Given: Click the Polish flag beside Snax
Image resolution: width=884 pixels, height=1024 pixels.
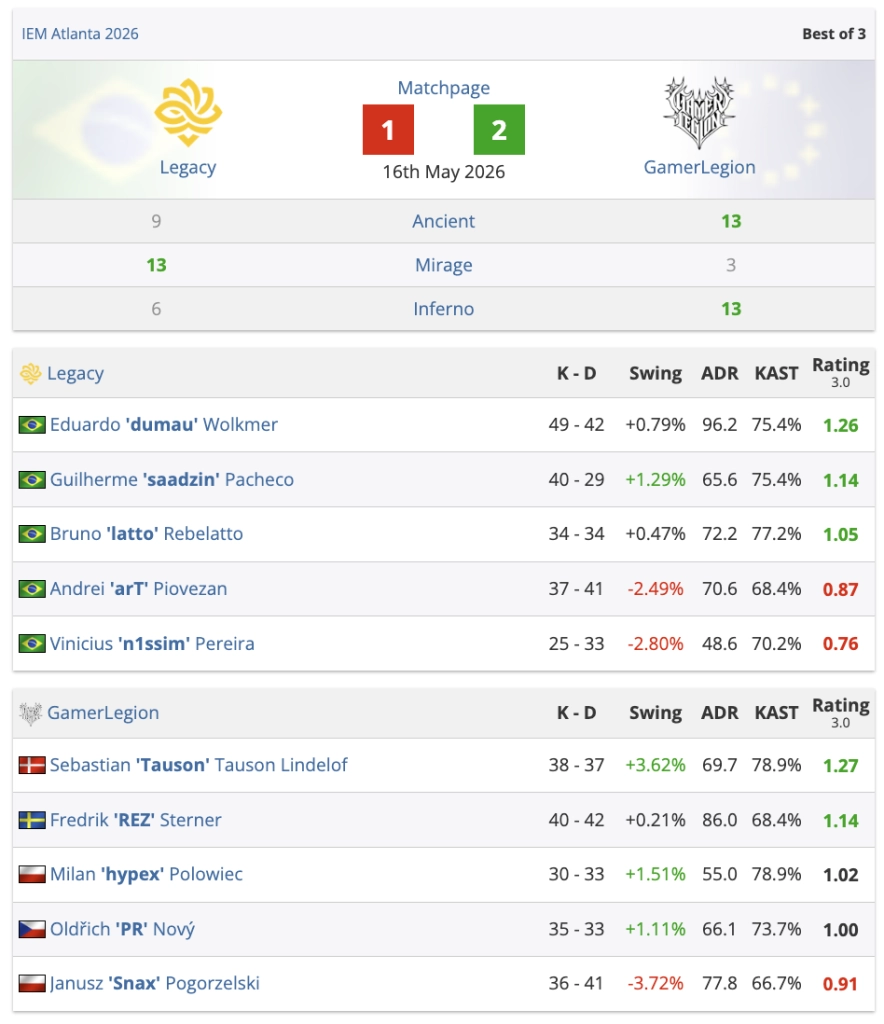Looking at the screenshot, I should coord(32,983).
